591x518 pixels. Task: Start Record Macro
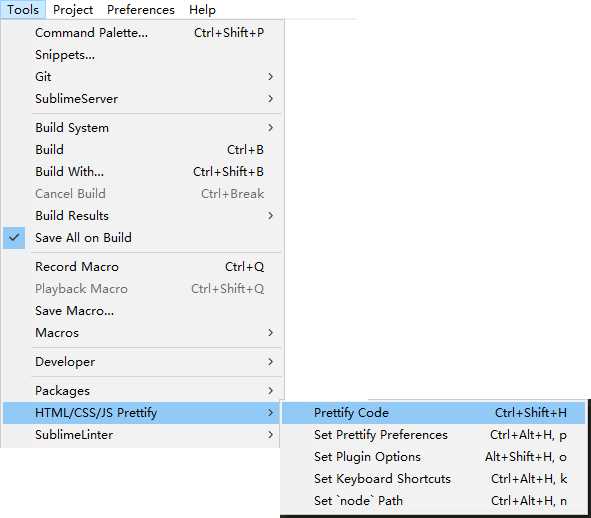[141, 267]
